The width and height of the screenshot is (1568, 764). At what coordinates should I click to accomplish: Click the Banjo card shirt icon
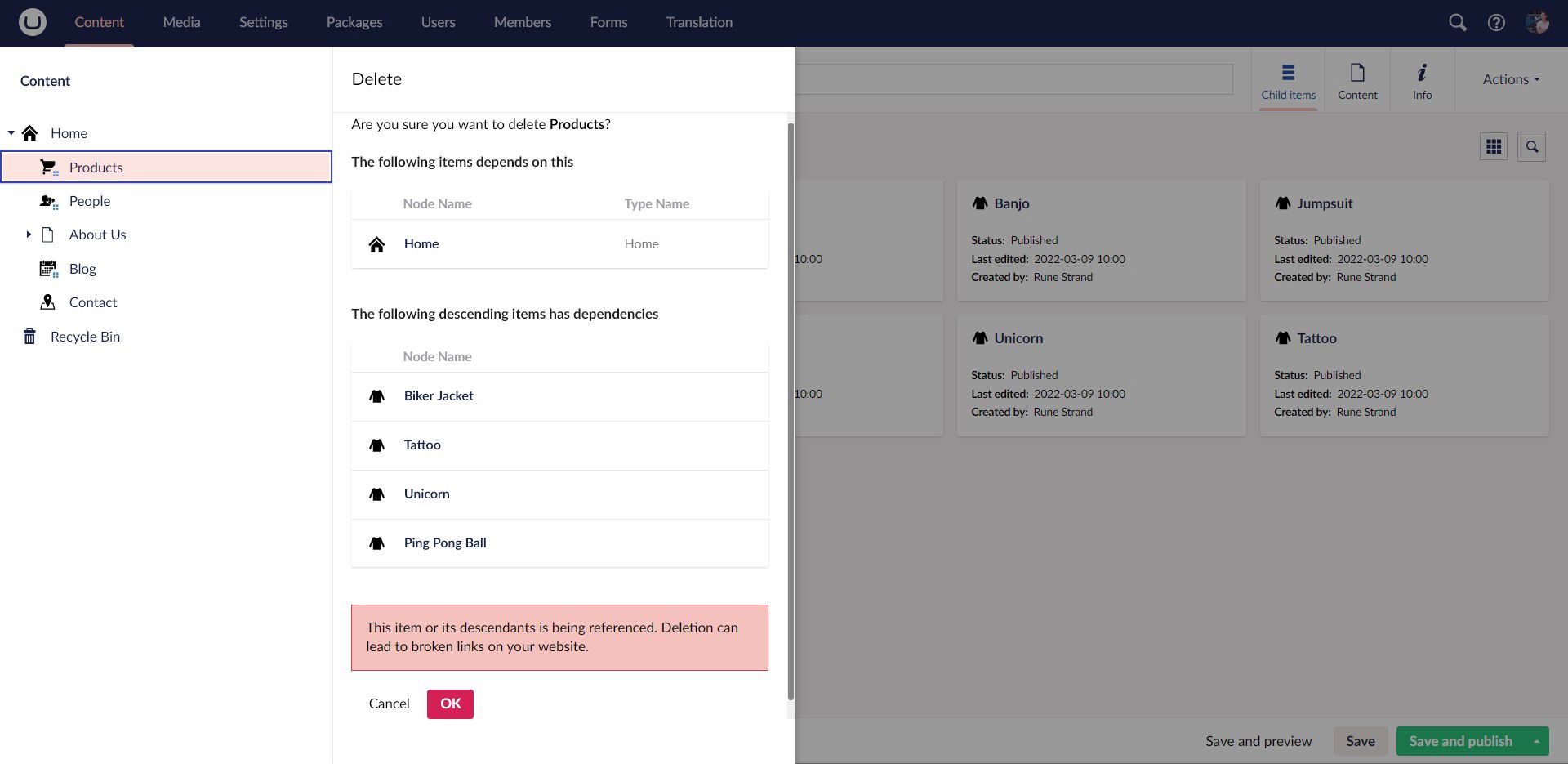(x=980, y=203)
